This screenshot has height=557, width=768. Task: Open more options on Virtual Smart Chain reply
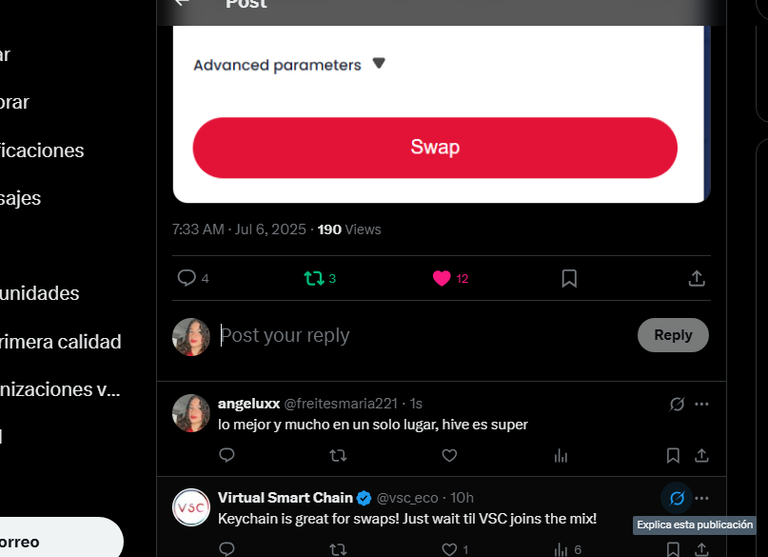click(702, 498)
